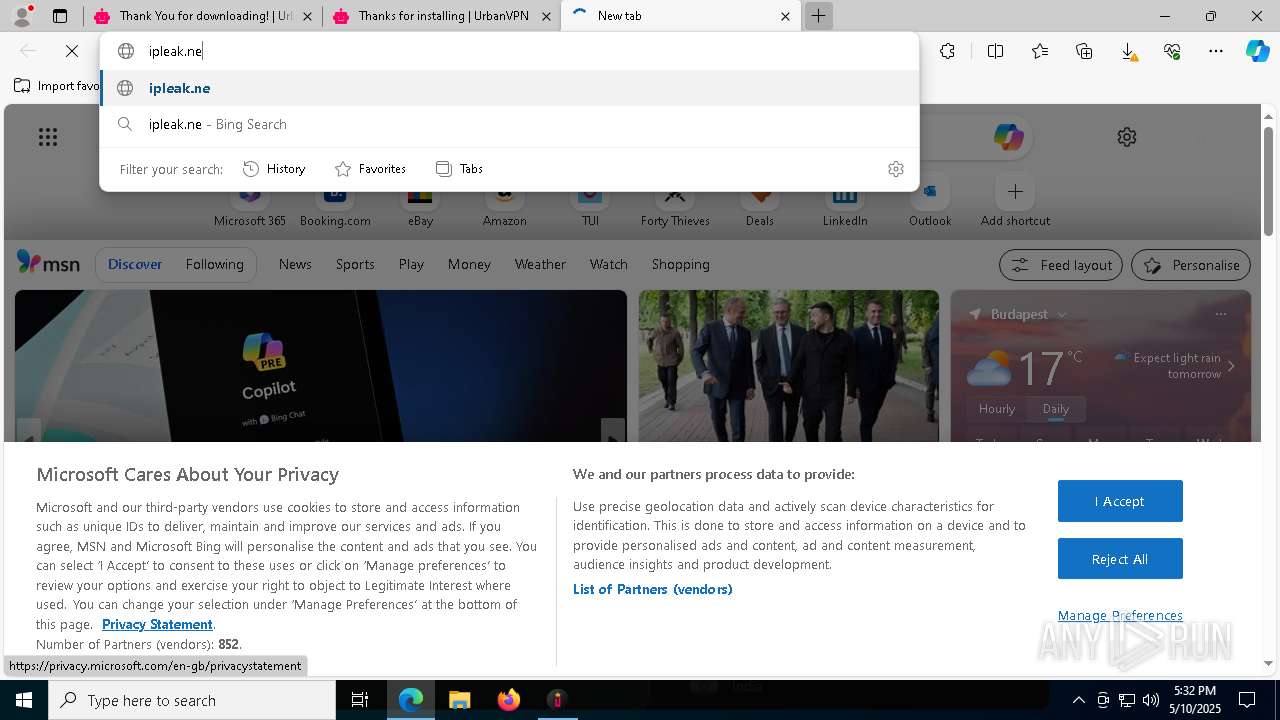
Task: Select Daily weather view
Action: pos(1056,409)
